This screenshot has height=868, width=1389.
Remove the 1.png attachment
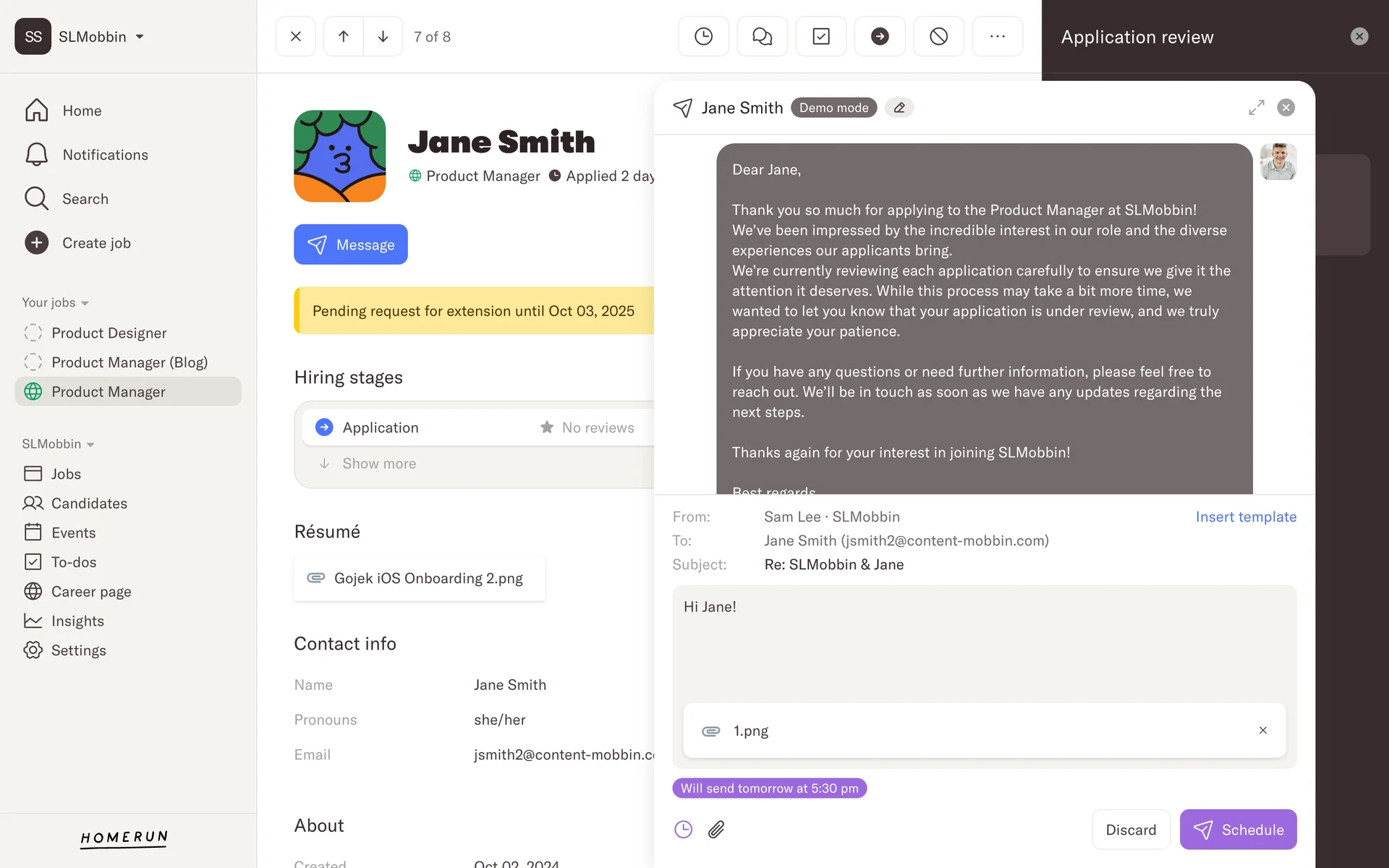(1262, 731)
